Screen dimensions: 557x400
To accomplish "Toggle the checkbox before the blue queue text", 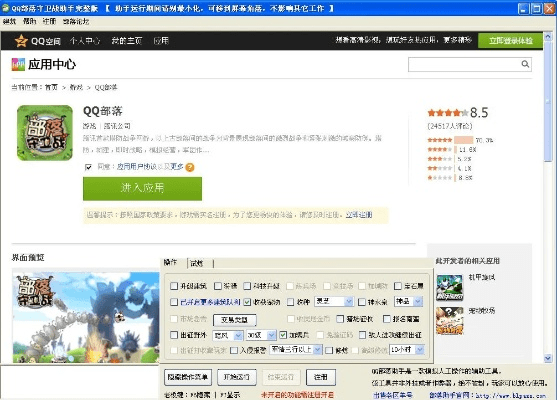I will coord(174,302).
